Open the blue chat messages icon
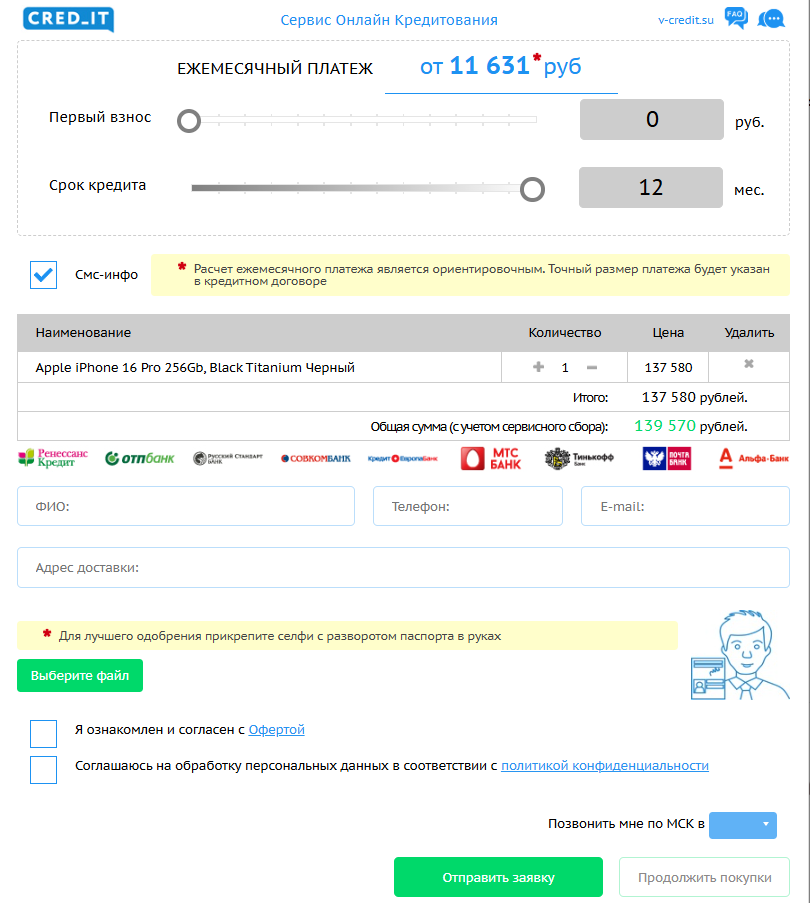810x903 pixels. [771, 19]
